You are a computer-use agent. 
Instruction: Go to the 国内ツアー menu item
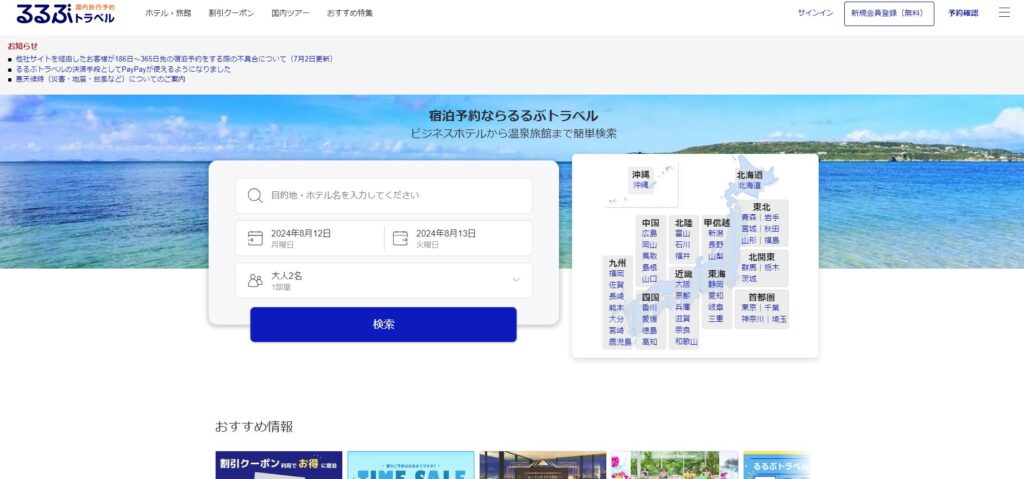pyautogui.click(x=289, y=13)
